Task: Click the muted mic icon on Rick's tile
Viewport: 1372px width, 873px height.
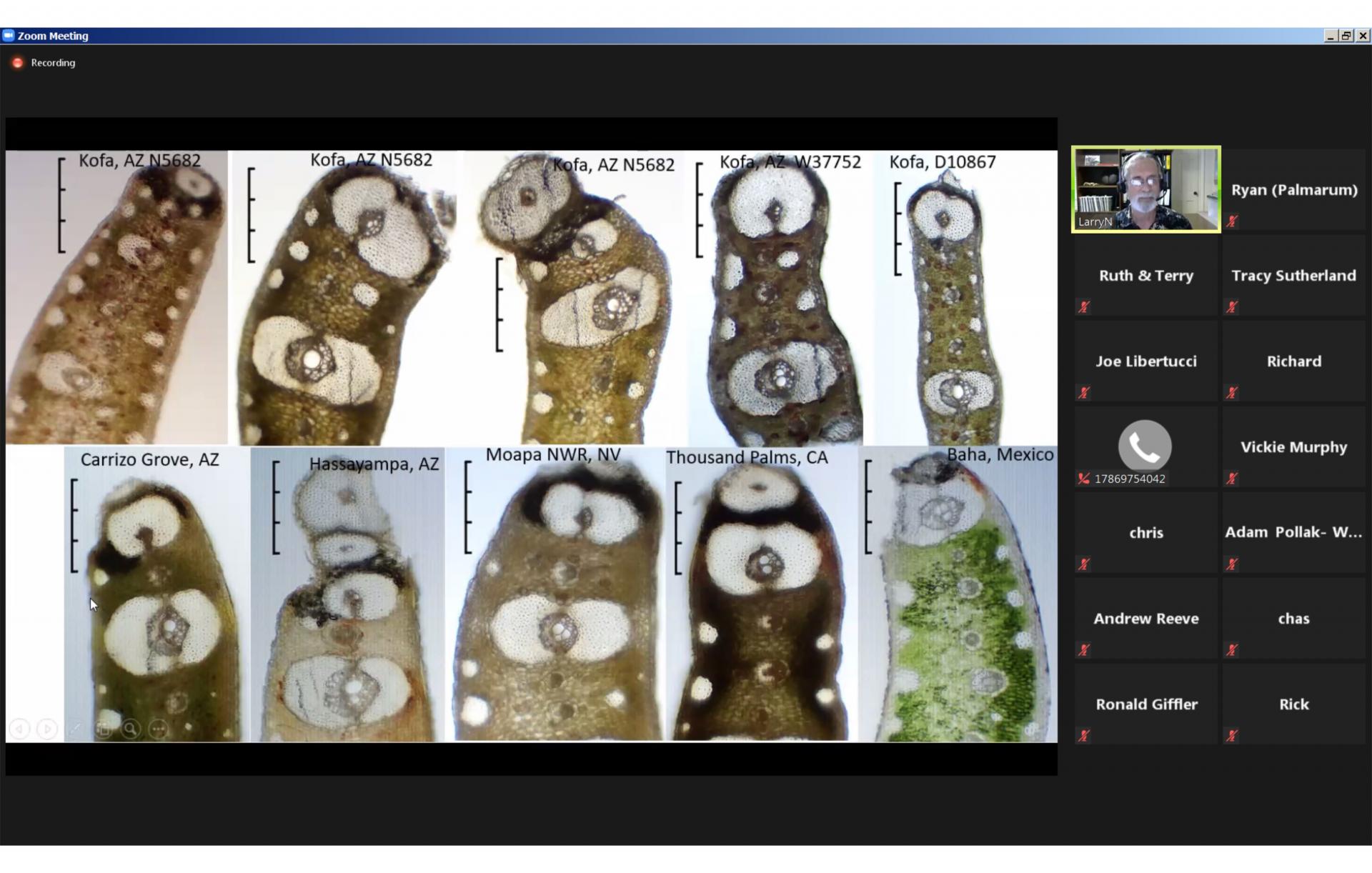Action: pyautogui.click(x=1232, y=736)
